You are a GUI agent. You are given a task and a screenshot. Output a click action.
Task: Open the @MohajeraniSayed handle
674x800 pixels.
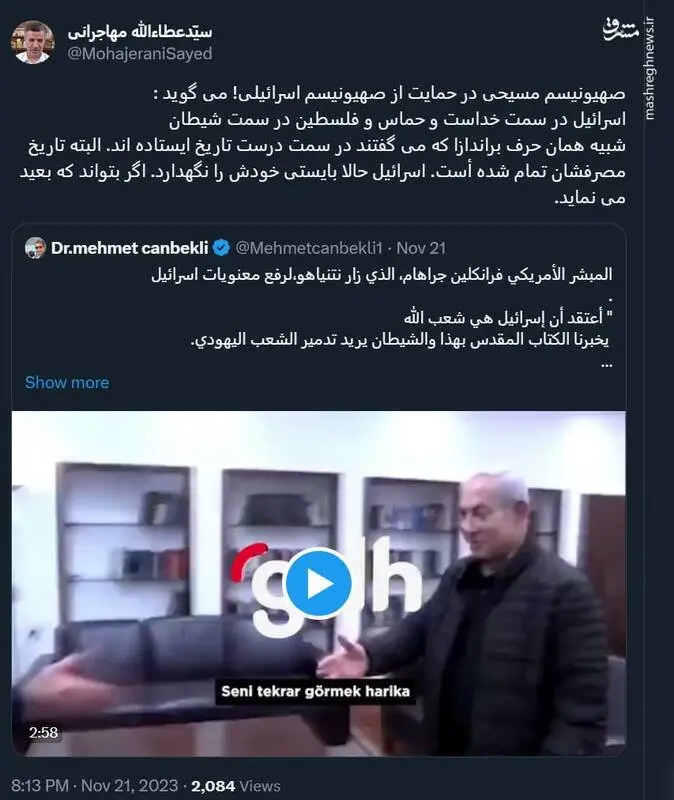pos(140,54)
